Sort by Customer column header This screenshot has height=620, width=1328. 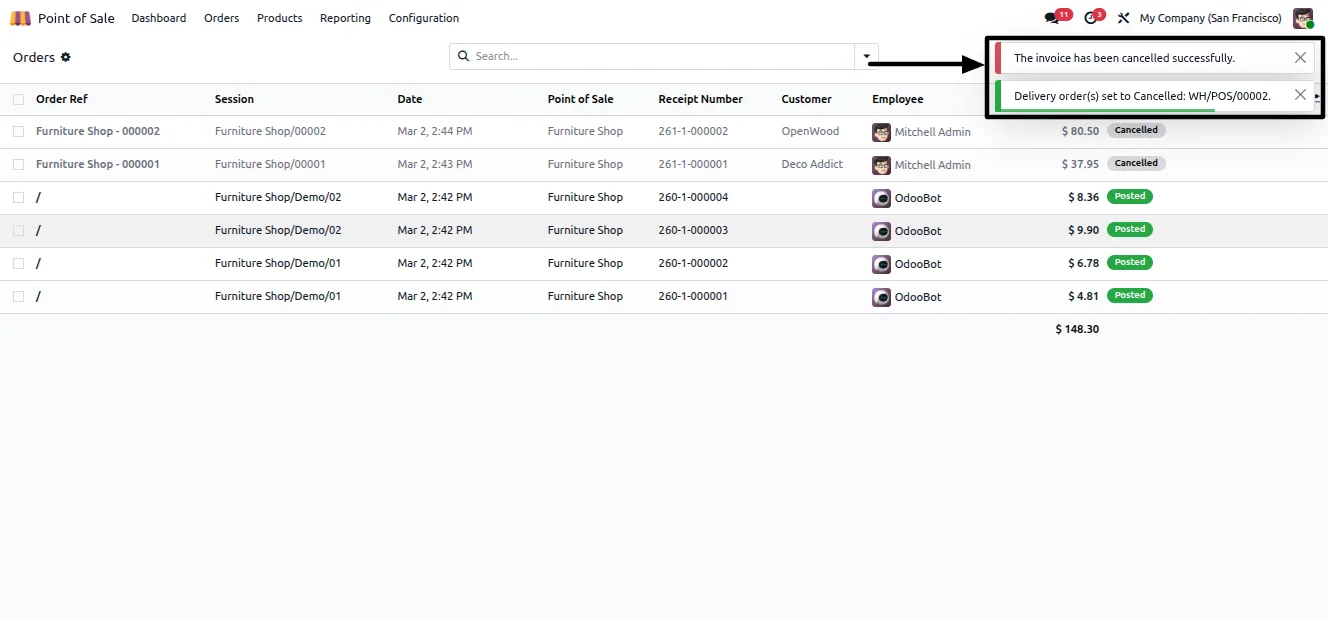pyautogui.click(x=806, y=99)
